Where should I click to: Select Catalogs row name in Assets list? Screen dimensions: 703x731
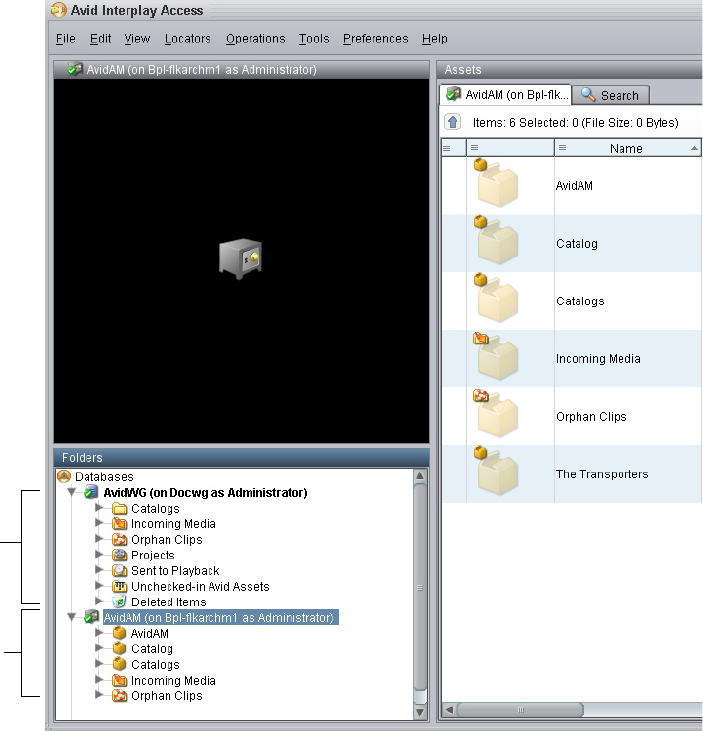pyautogui.click(x=580, y=301)
